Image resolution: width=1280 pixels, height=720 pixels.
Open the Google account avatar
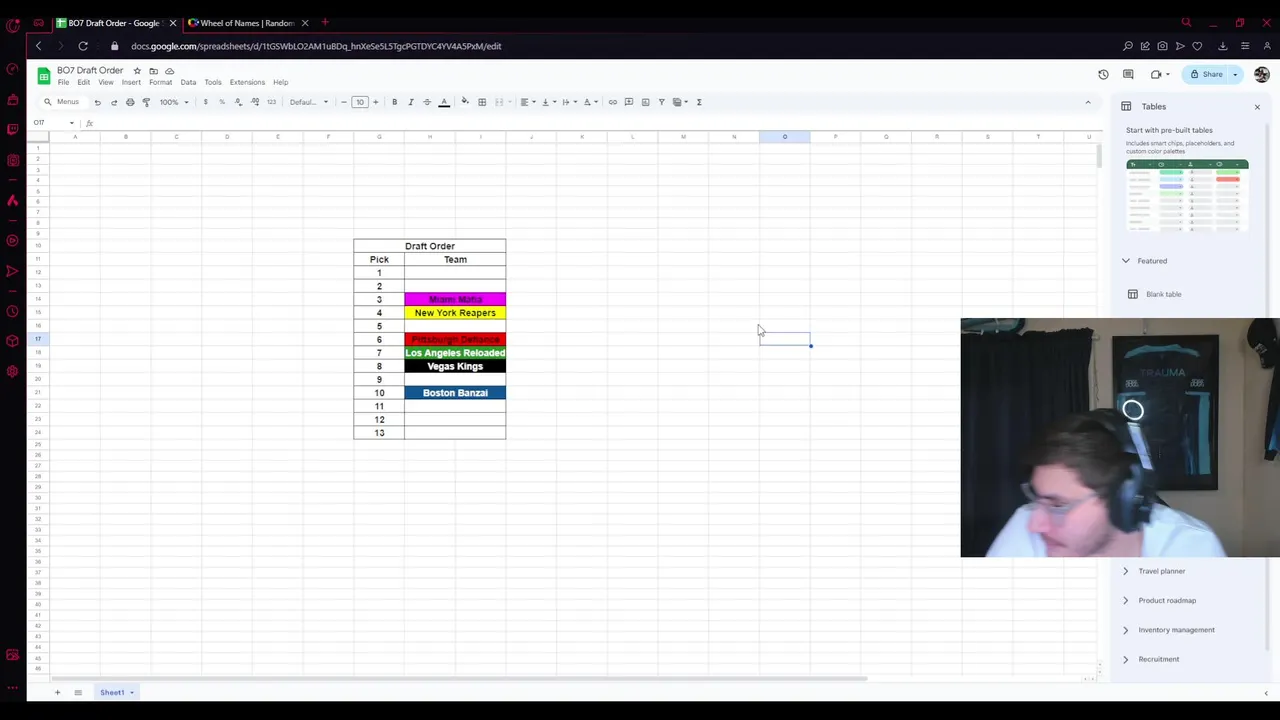(1262, 74)
